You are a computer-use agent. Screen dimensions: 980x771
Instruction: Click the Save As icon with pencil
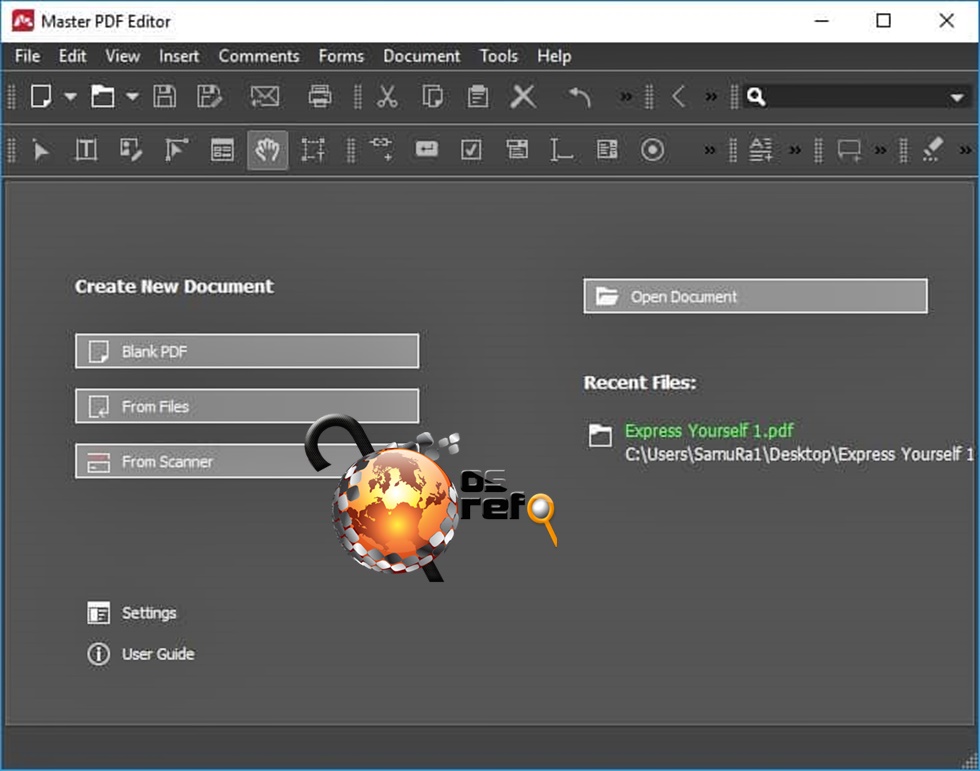(x=209, y=97)
